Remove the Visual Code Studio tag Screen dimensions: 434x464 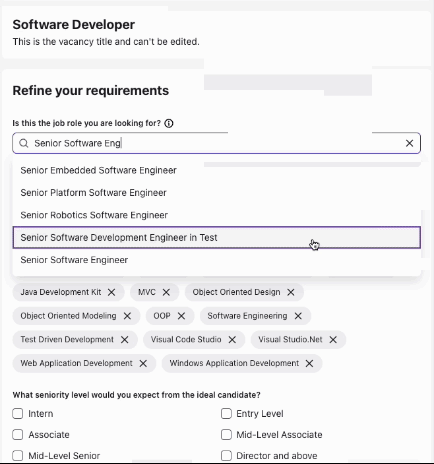[x=232, y=340]
